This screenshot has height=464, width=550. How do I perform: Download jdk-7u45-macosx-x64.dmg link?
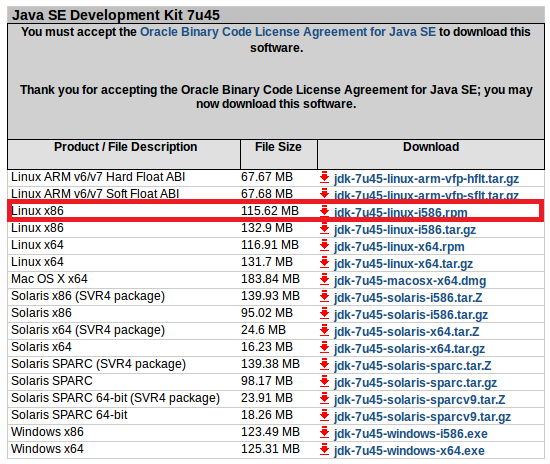click(x=410, y=281)
